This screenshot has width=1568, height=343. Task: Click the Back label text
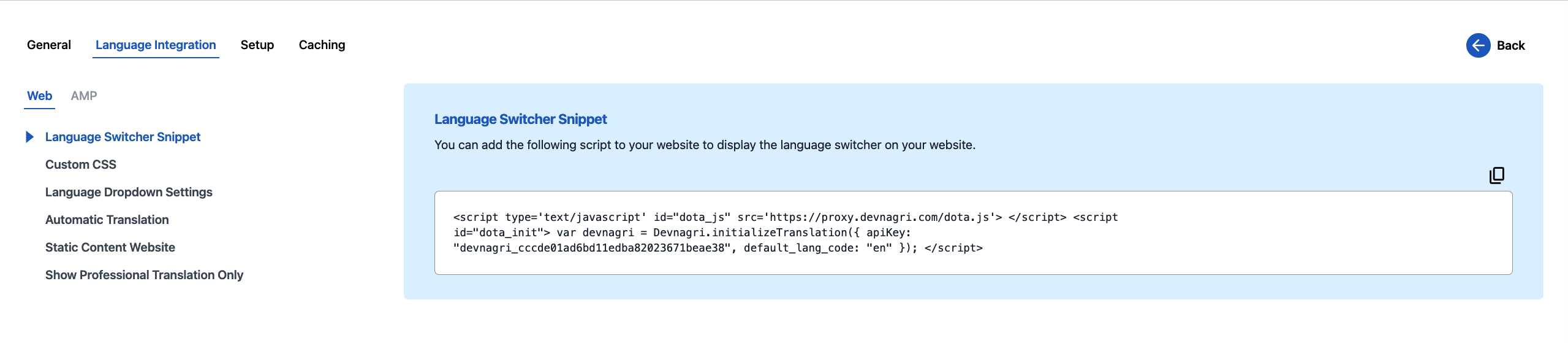[1510, 45]
